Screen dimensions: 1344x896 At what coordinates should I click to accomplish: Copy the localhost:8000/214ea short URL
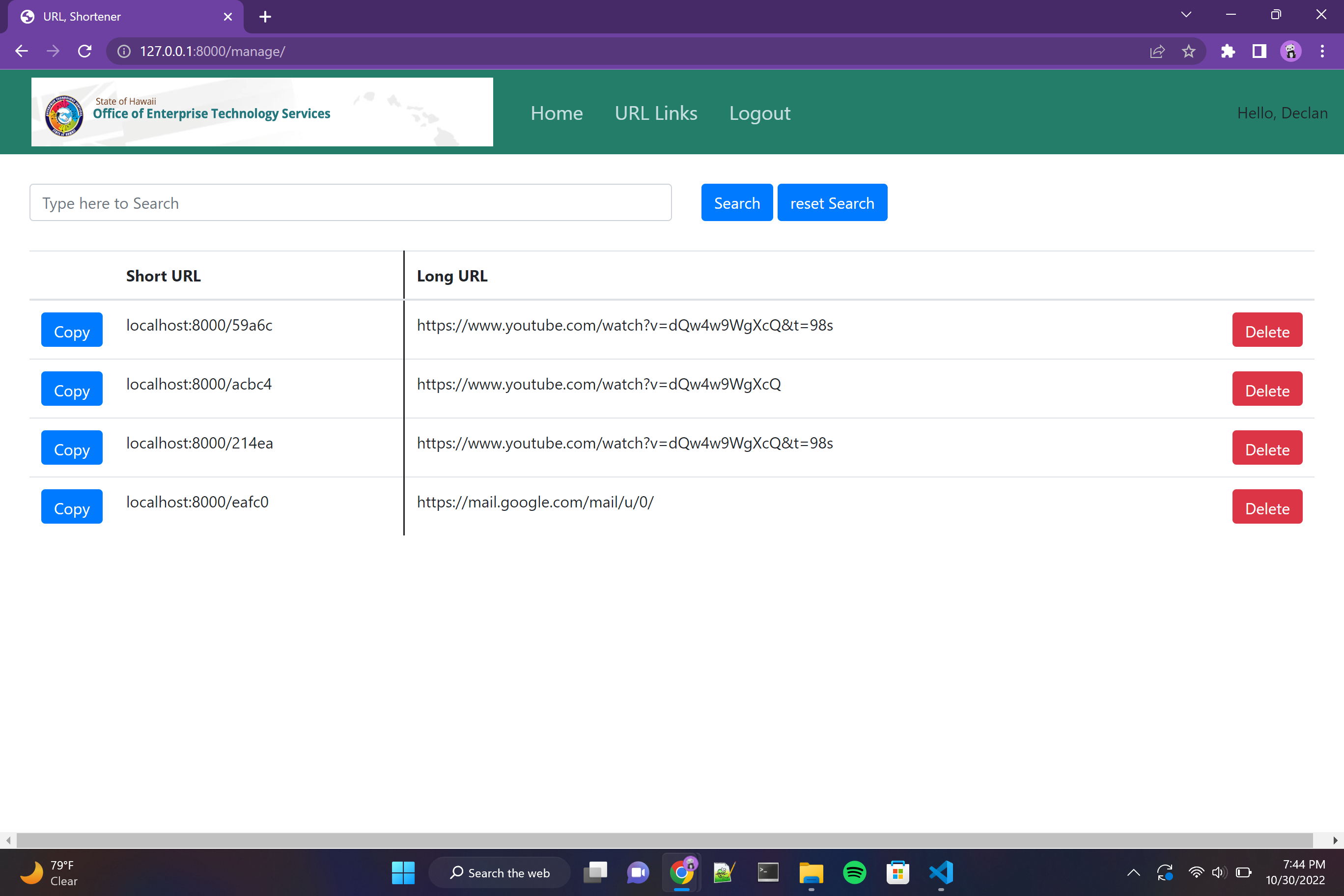[x=72, y=448]
